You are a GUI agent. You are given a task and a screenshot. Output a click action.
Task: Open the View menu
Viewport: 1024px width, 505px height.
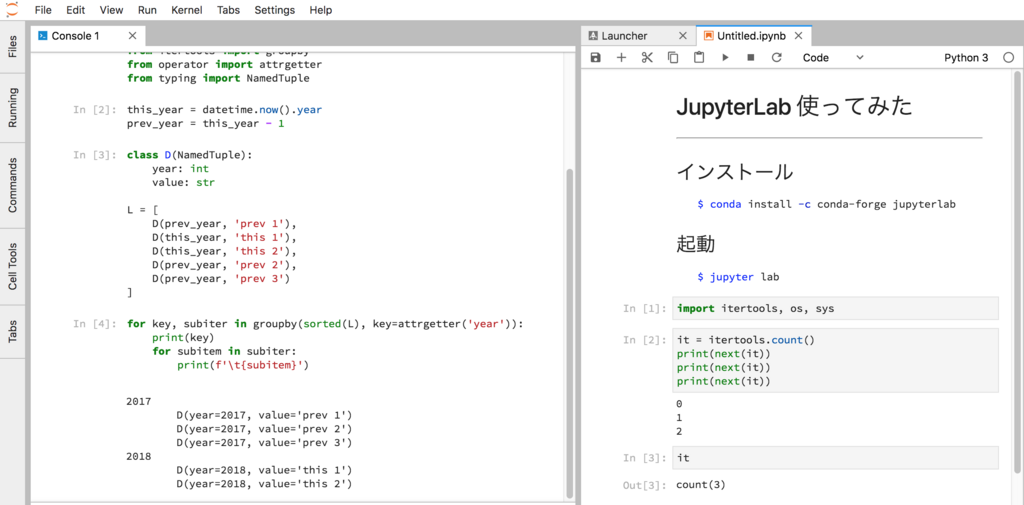click(x=112, y=10)
